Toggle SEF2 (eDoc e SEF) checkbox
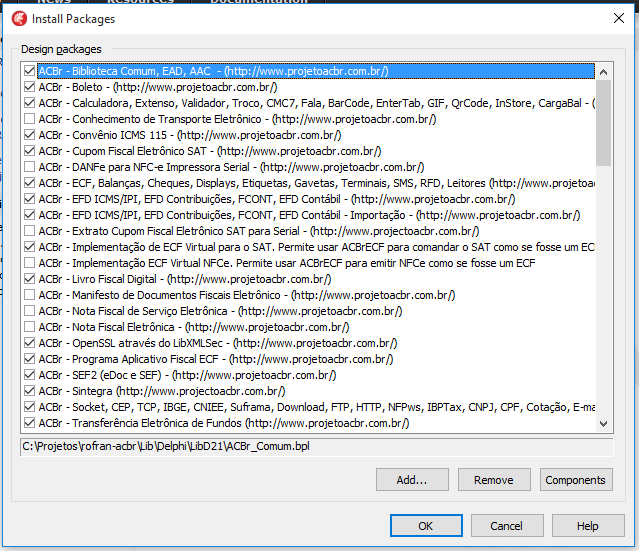The image size is (639, 551). tap(29, 375)
